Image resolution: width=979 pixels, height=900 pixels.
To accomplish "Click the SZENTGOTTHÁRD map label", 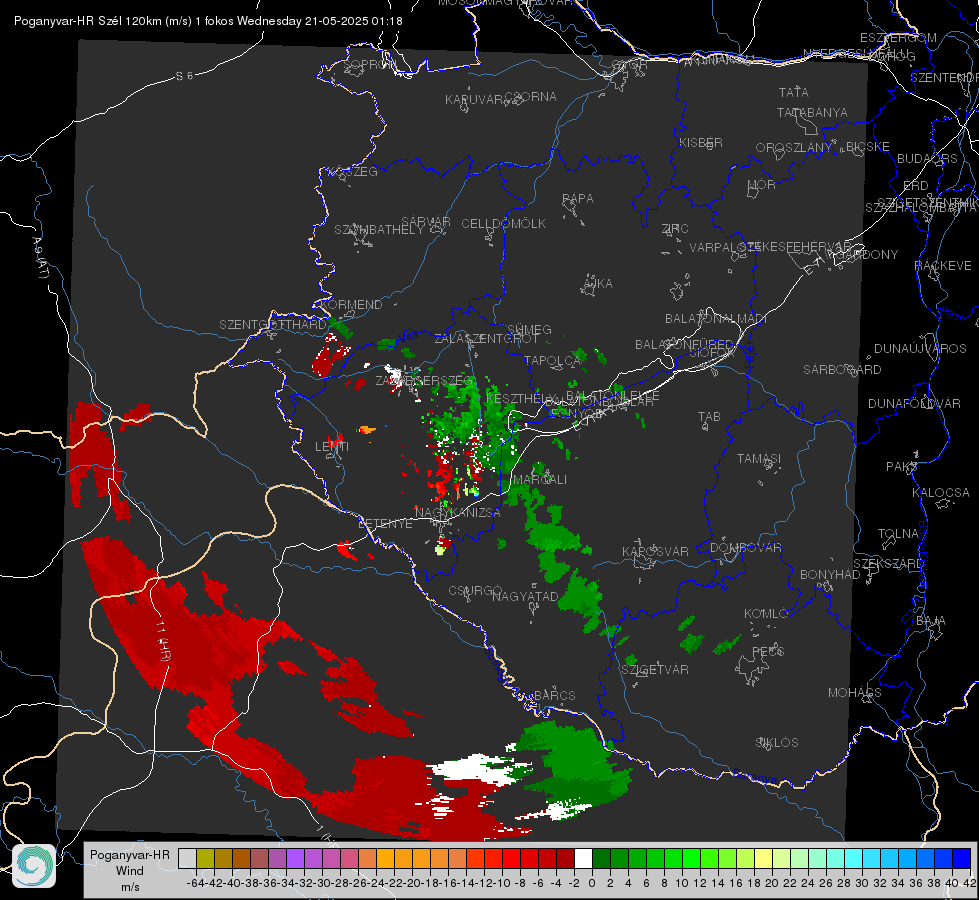I will pyautogui.click(x=273, y=325).
